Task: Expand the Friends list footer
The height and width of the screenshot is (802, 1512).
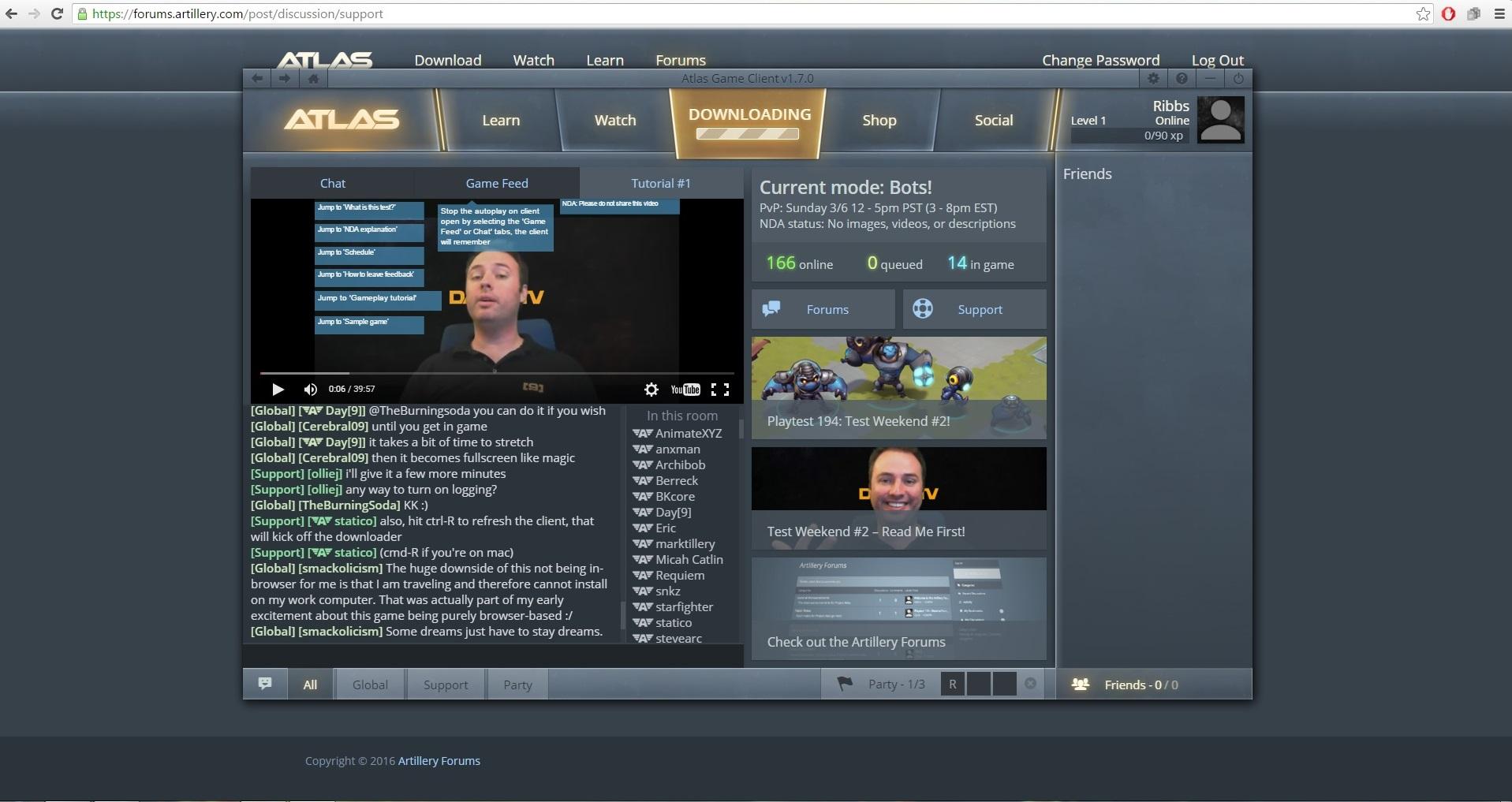Action: point(1141,684)
